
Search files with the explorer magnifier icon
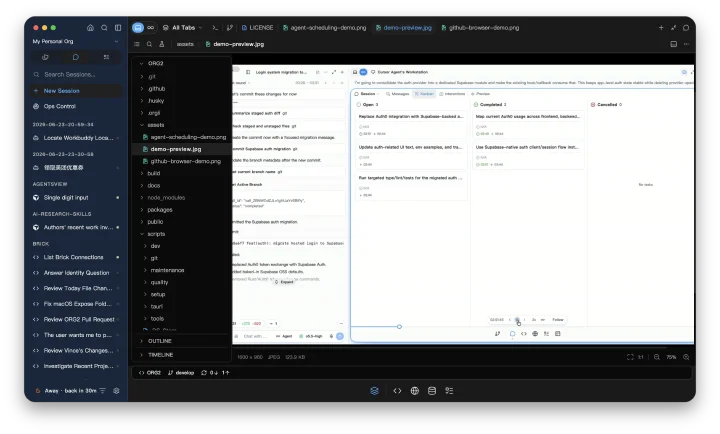coord(149,44)
